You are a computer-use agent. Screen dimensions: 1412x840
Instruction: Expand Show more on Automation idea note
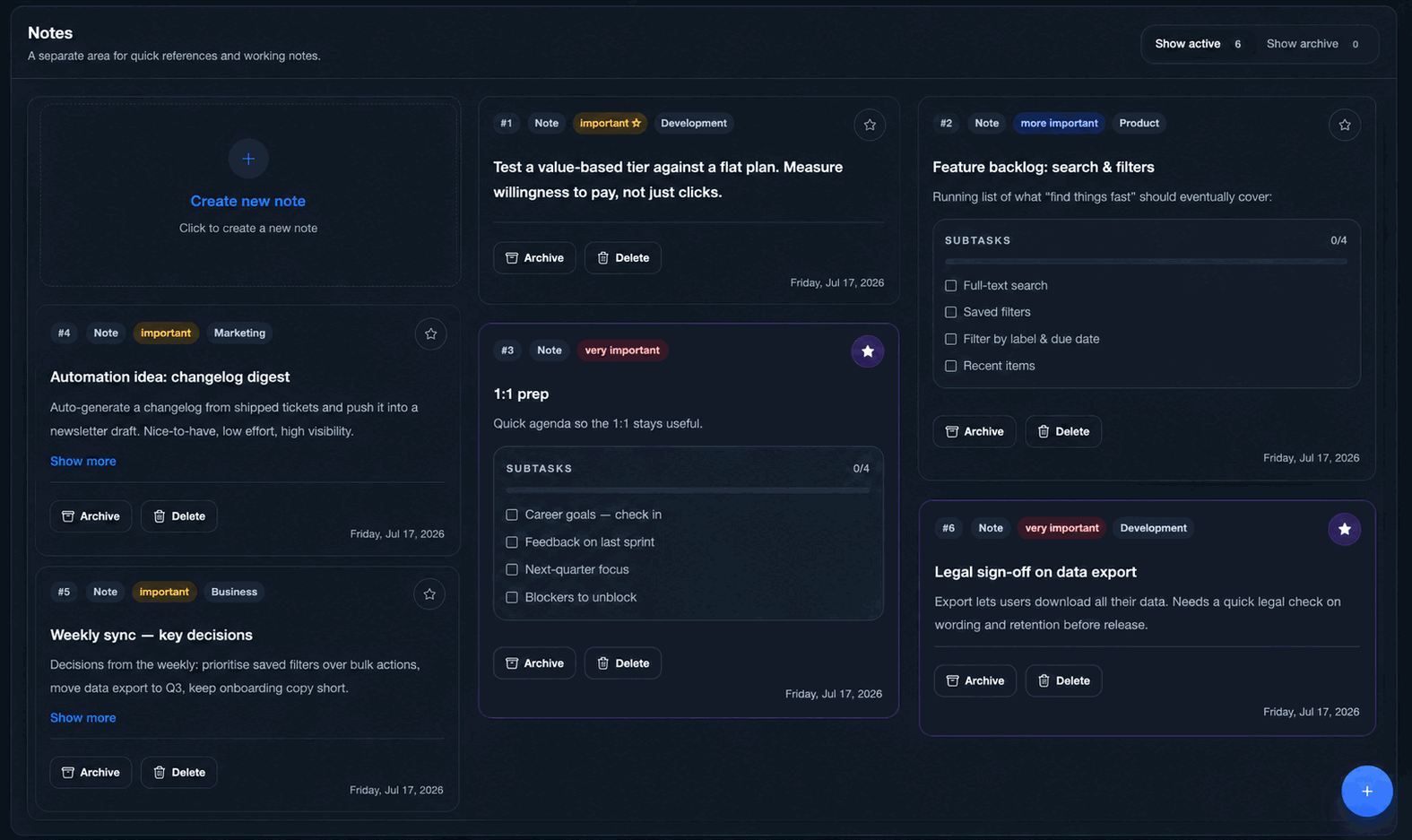point(82,461)
